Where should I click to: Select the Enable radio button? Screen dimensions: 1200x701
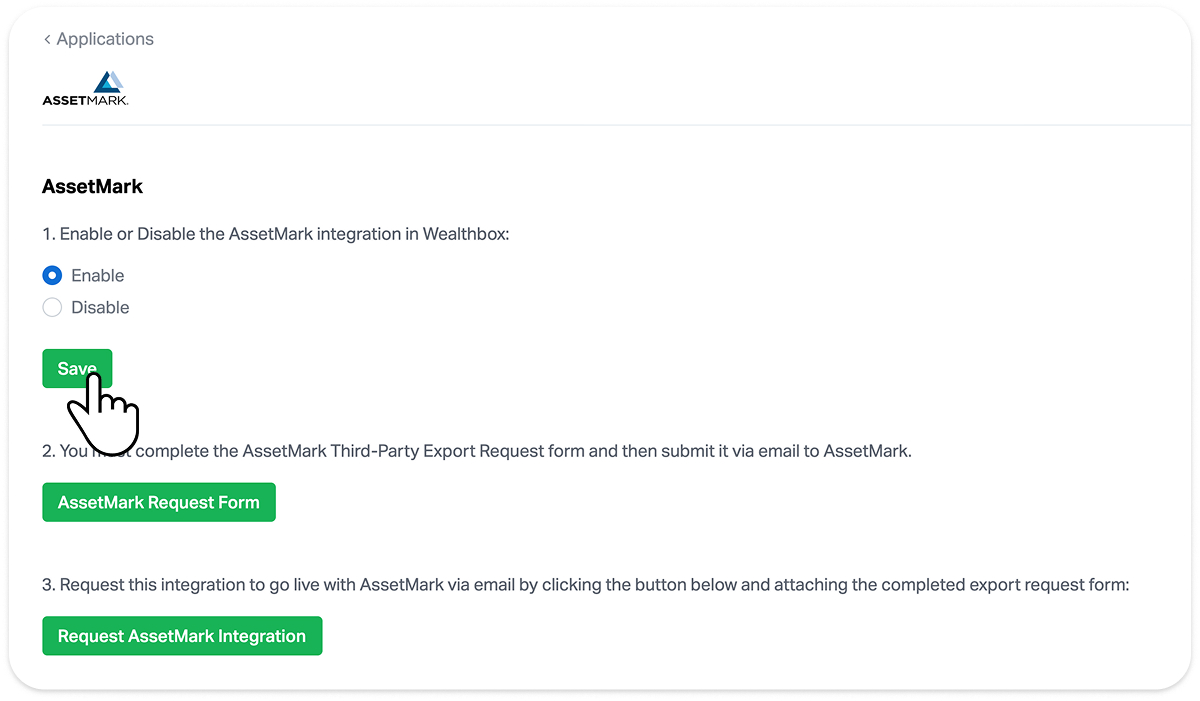[51, 275]
